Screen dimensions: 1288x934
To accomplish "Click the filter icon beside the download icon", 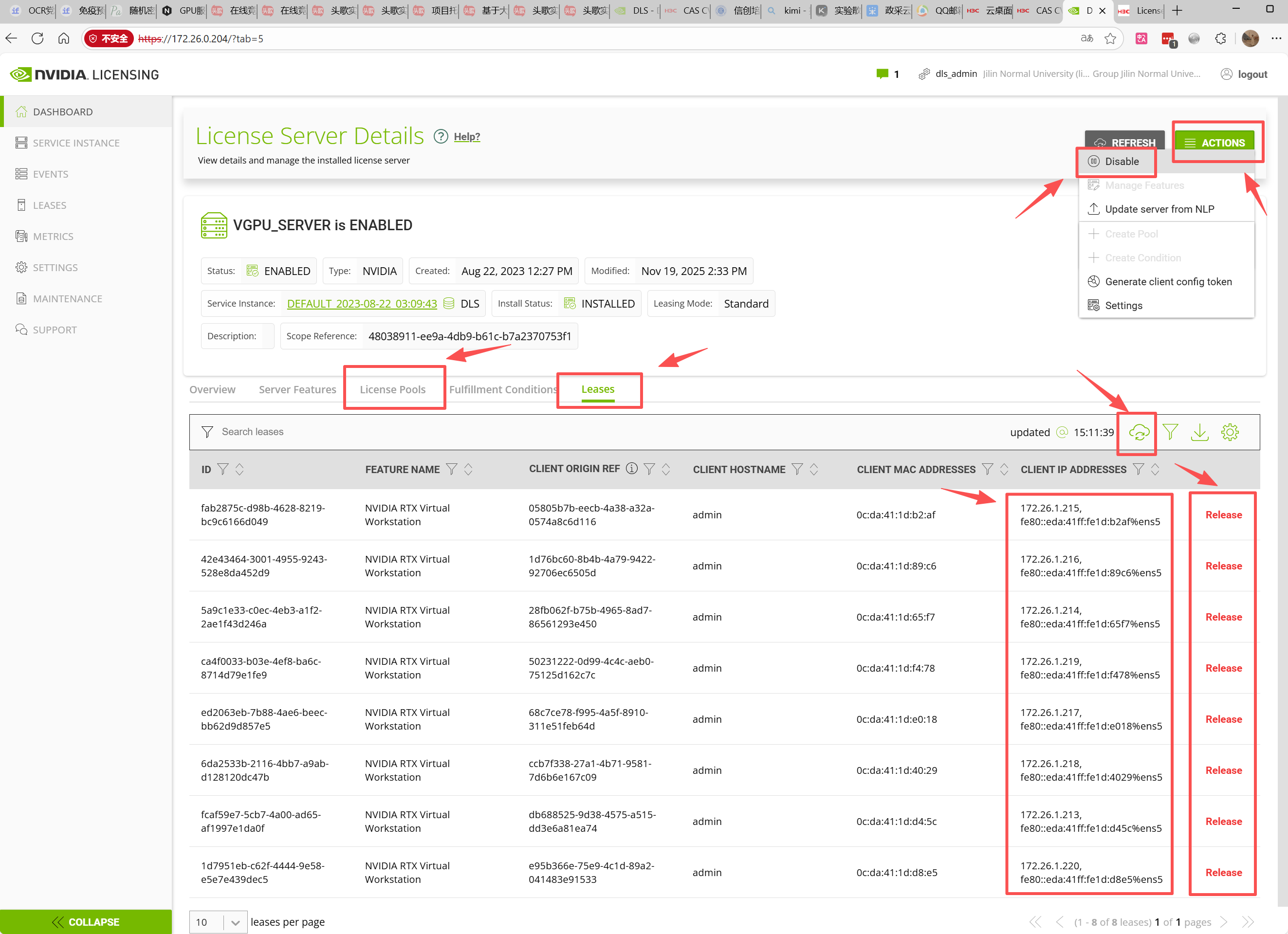I will point(1170,433).
